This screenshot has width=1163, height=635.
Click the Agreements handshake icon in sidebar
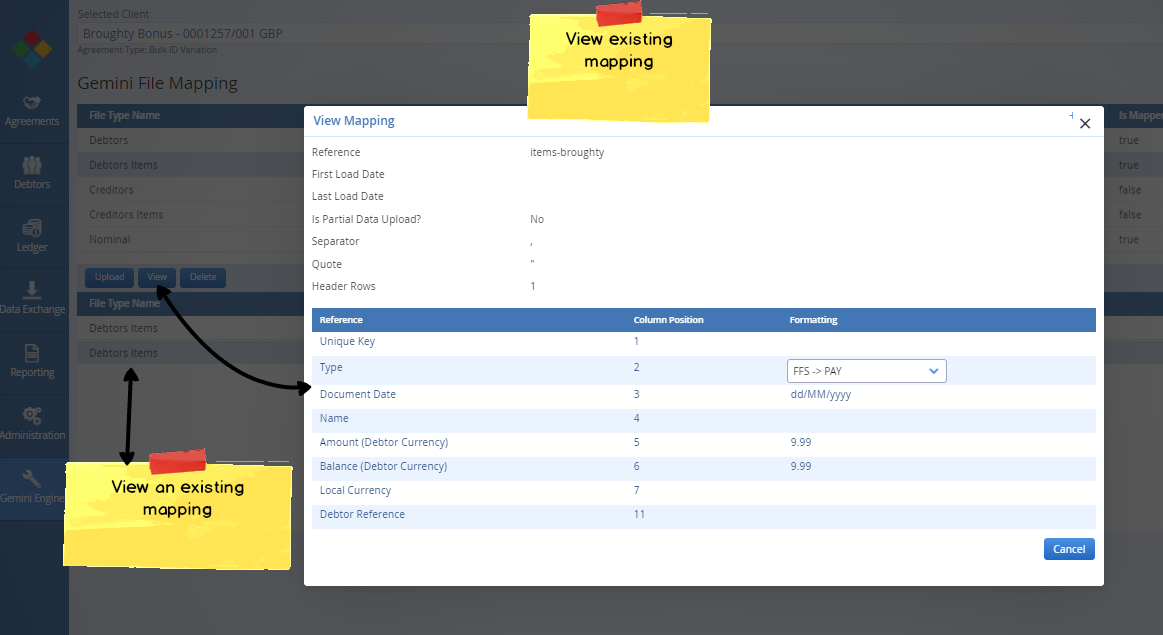[31, 102]
